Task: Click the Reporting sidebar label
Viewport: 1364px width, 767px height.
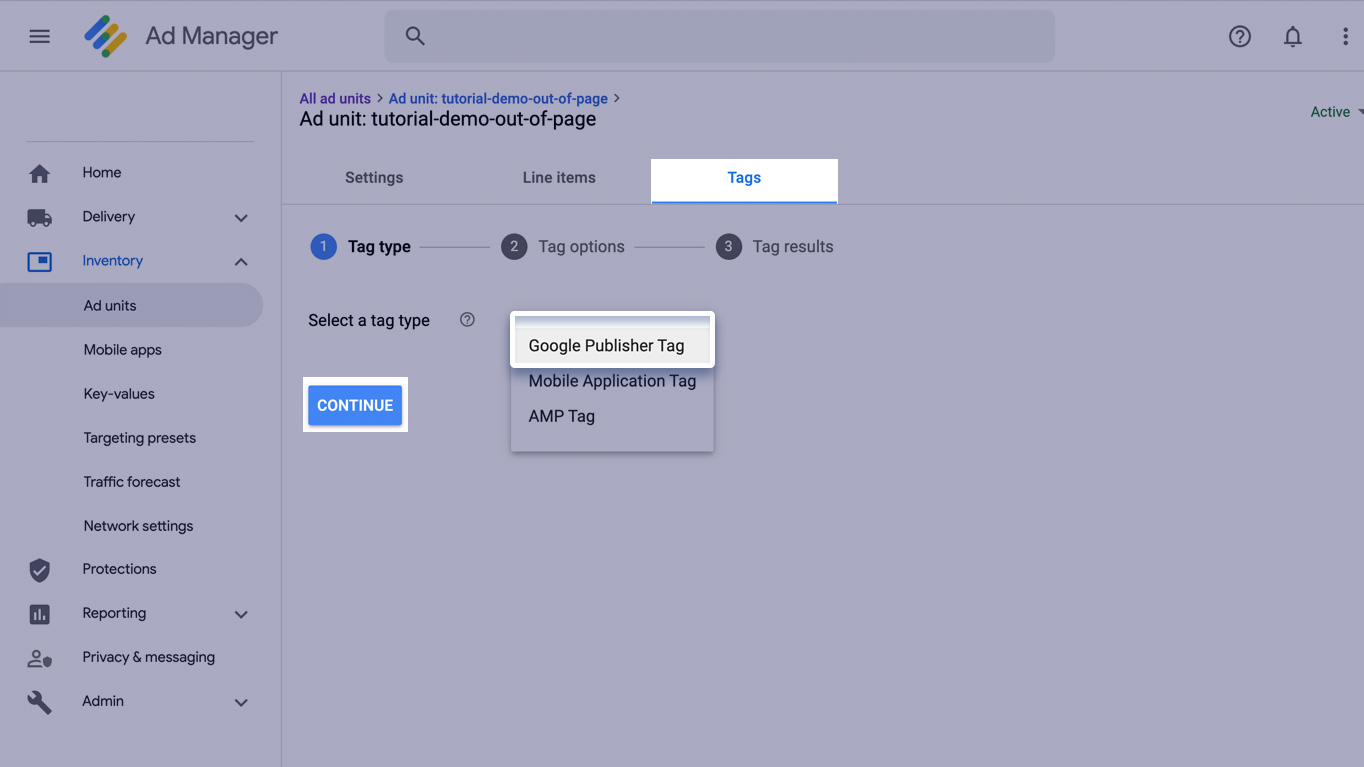Action: click(114, 613)
